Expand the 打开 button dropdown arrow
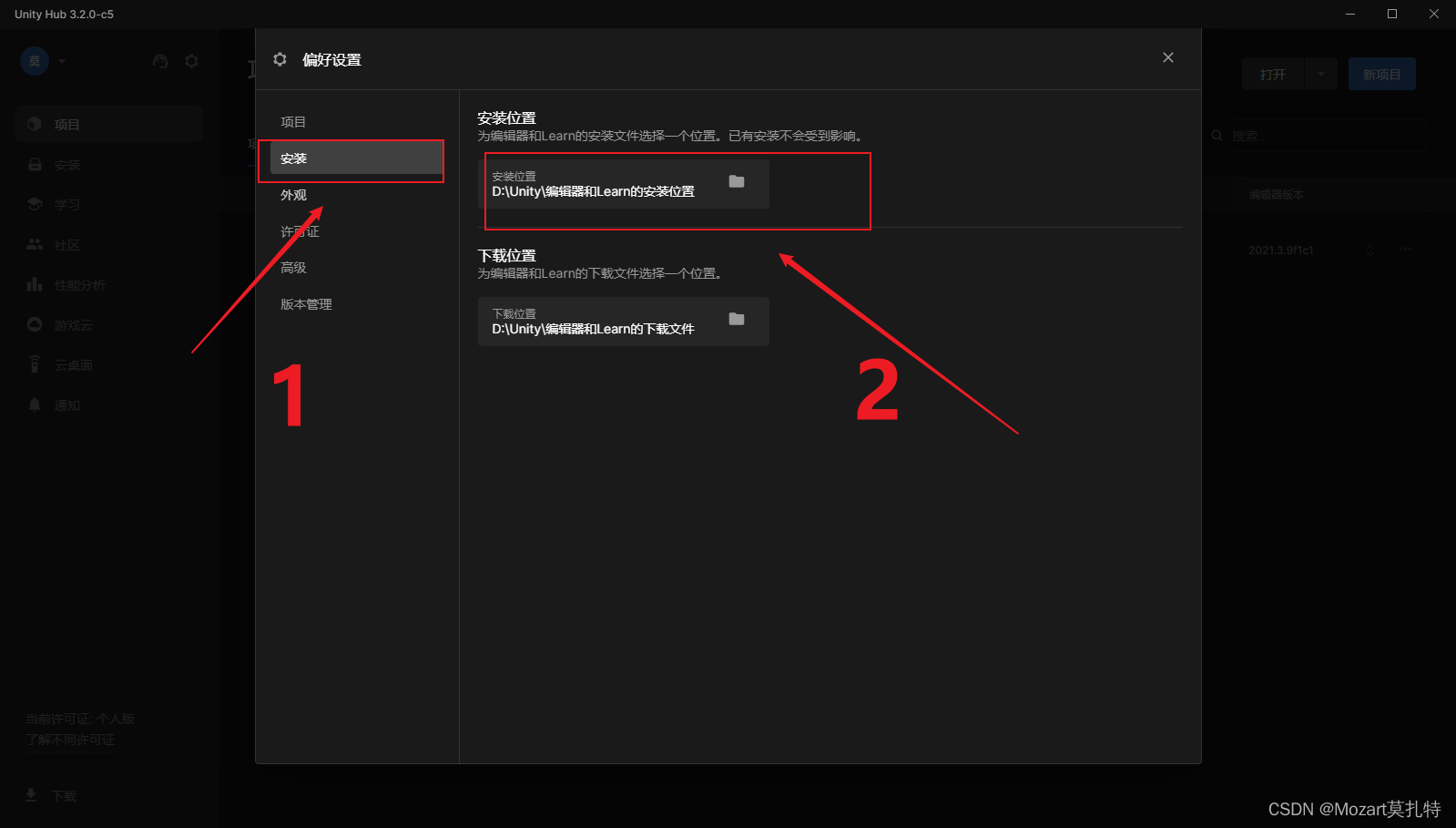 click(x=1321, y=74)
